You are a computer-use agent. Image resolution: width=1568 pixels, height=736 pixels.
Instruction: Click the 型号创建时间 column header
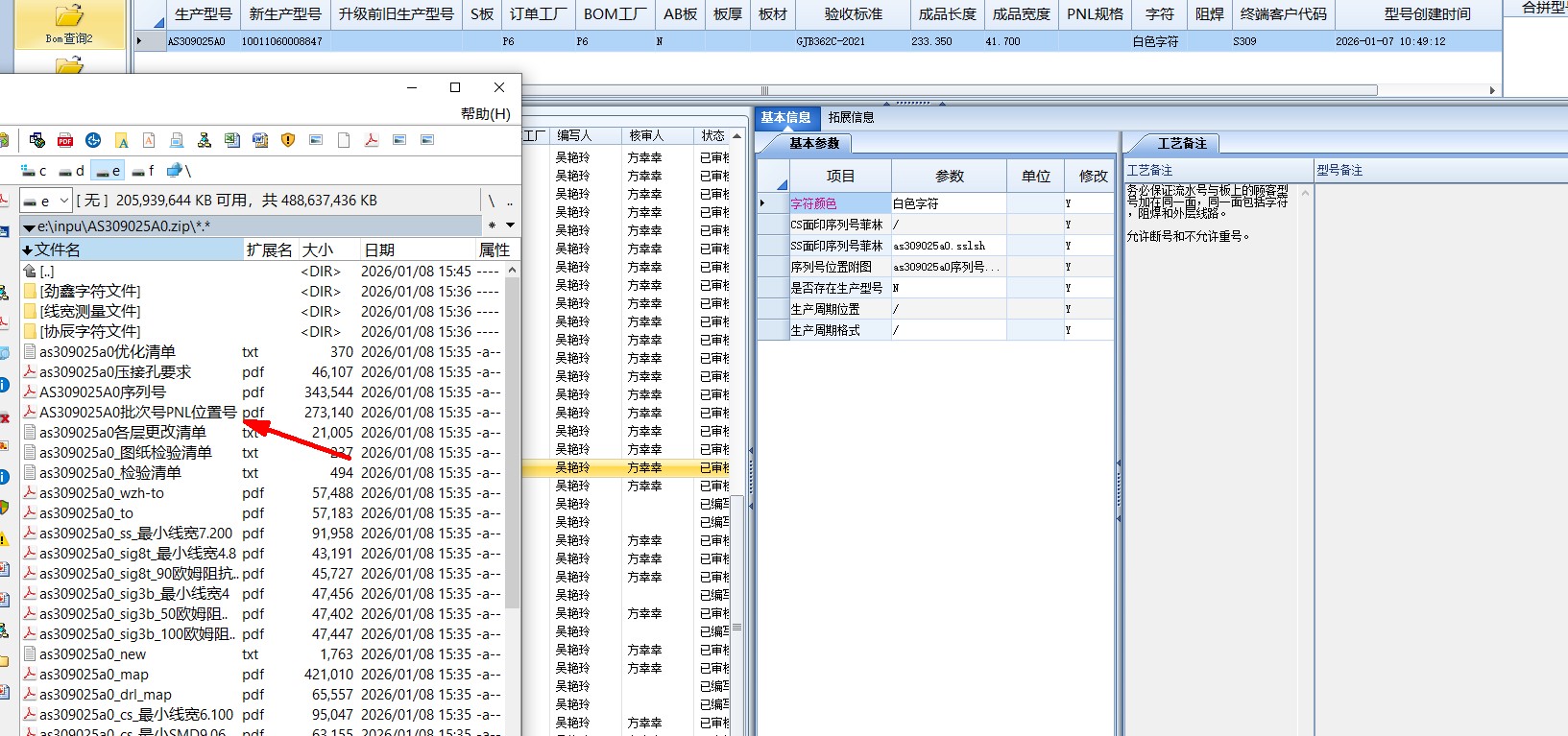click(x=1427, y=14)
